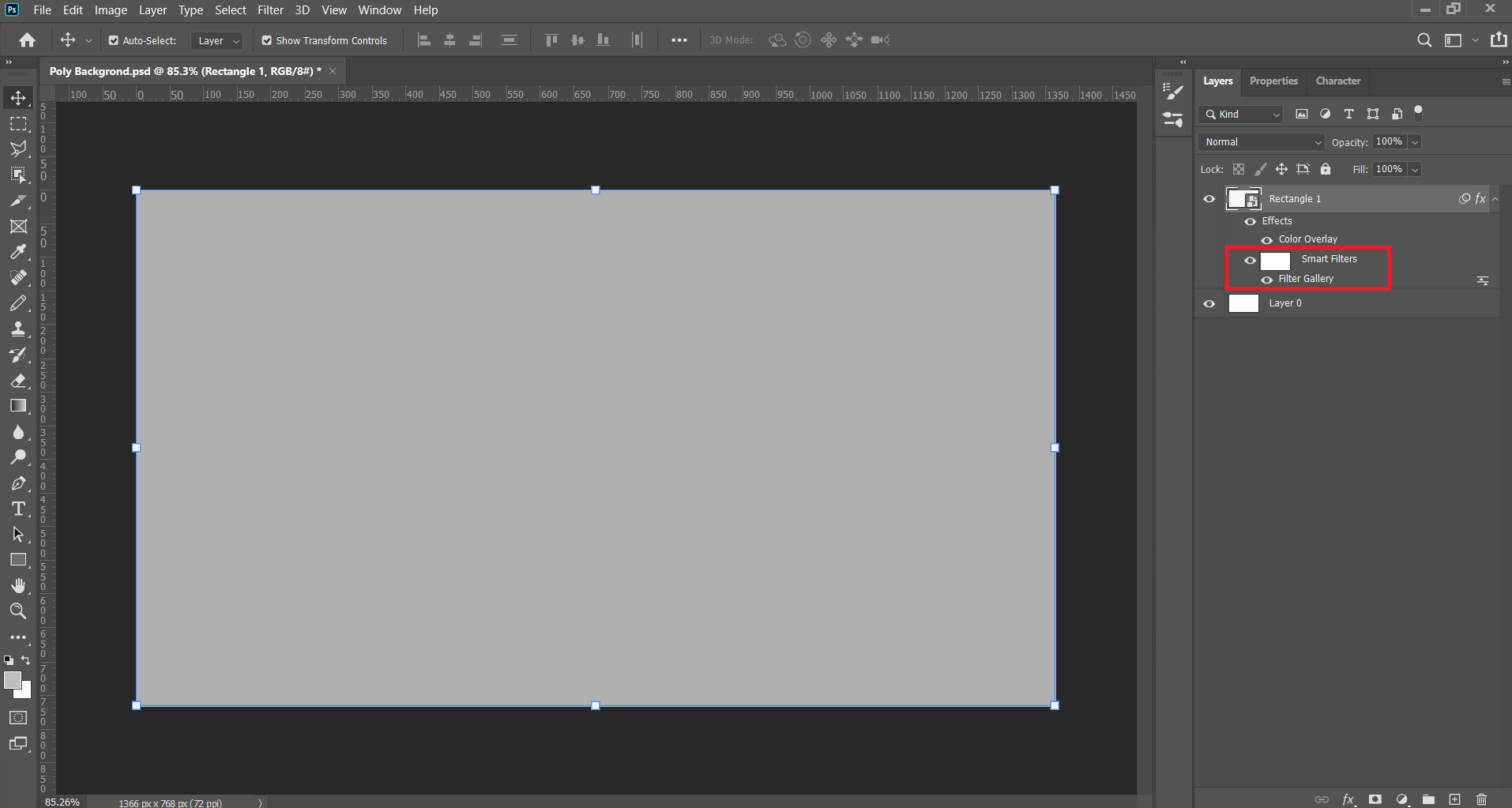1512x808 pixels.
Task: Activate the Zoom tool in toolbar
Action: [x=18, y=611]
